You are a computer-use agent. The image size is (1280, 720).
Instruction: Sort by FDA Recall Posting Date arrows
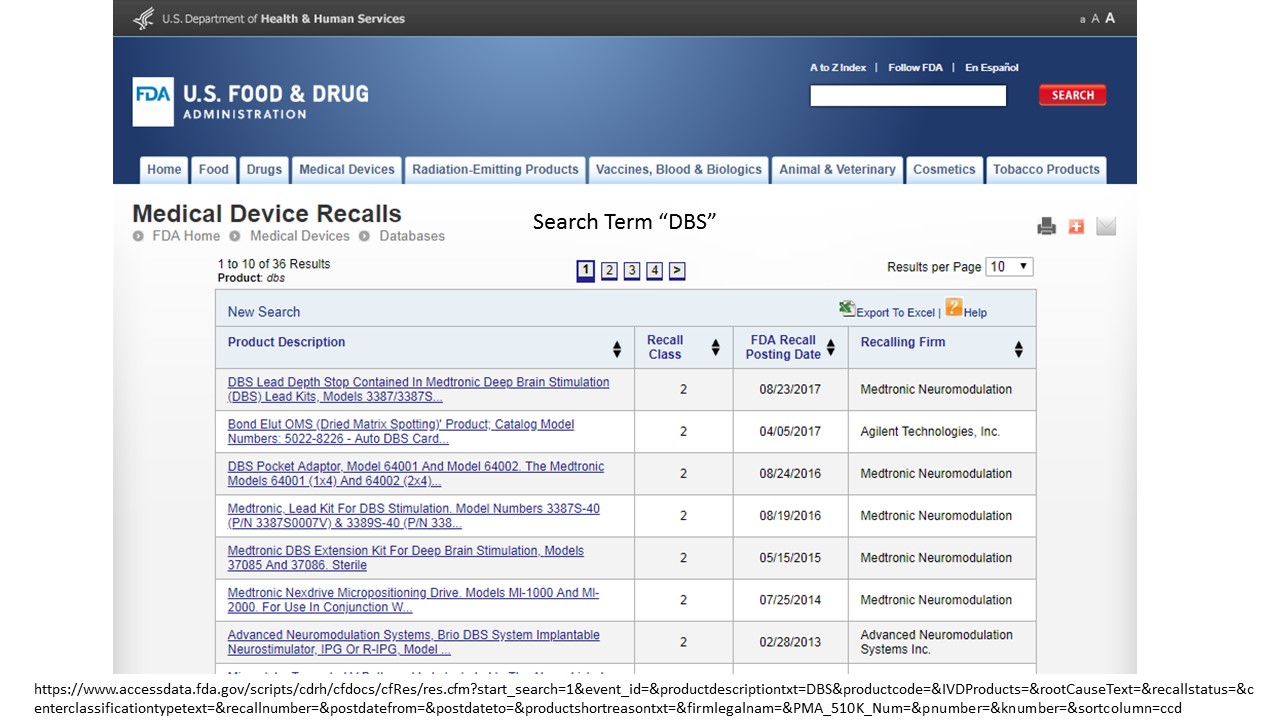click(830, 348)
